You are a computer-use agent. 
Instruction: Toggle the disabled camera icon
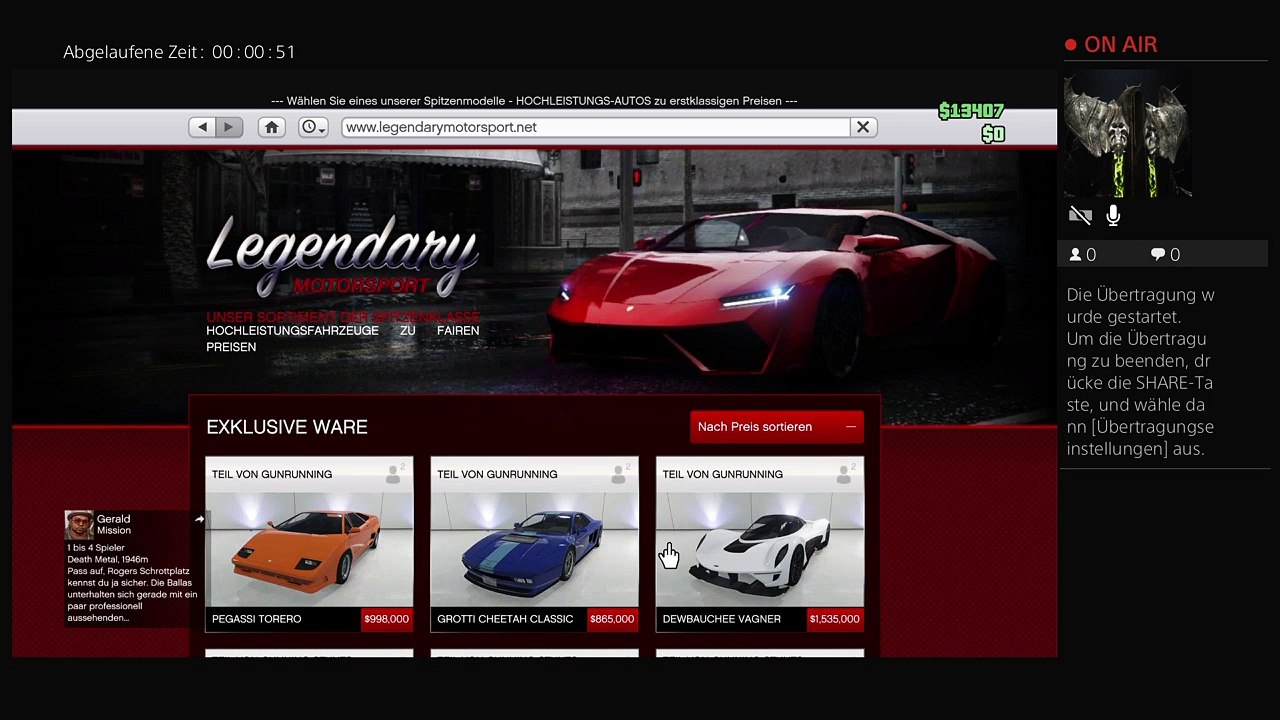point(1080,216)
